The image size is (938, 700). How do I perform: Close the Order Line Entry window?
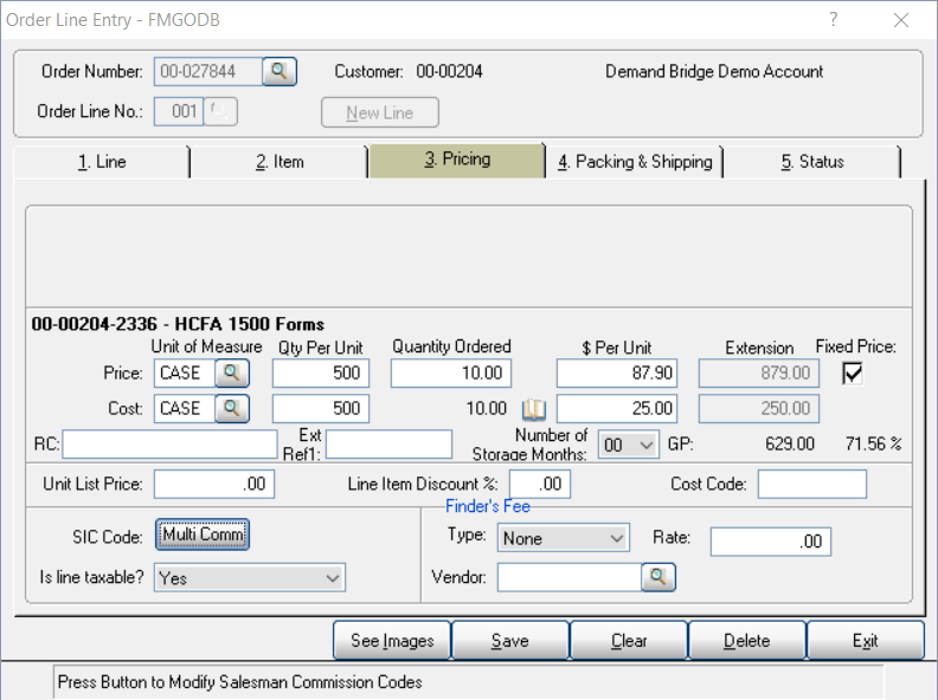click(901, 20)
